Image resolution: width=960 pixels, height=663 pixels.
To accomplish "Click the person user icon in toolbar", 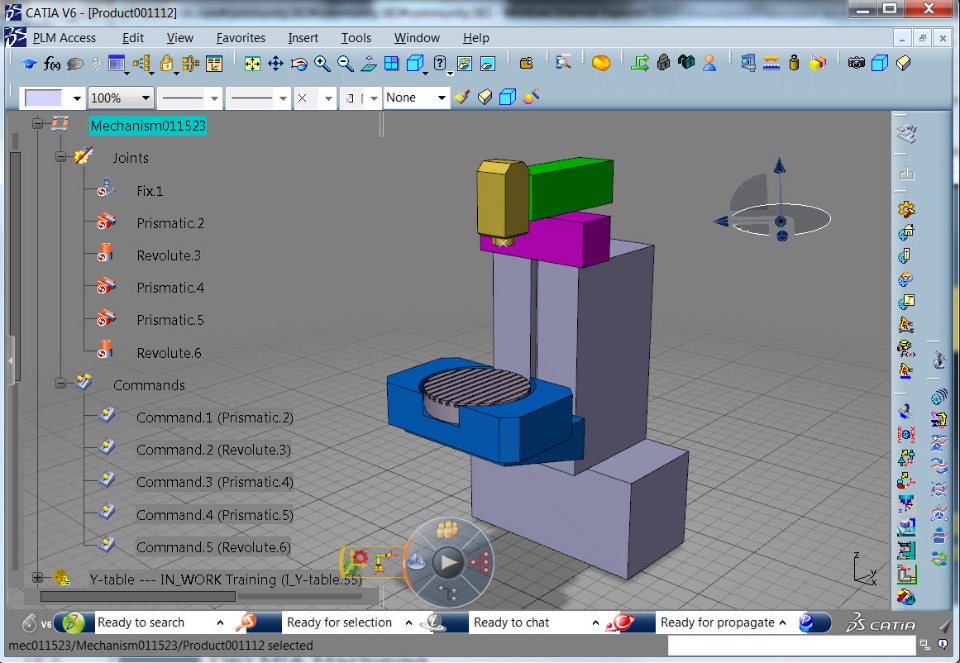I will click(x=710, y=63).
